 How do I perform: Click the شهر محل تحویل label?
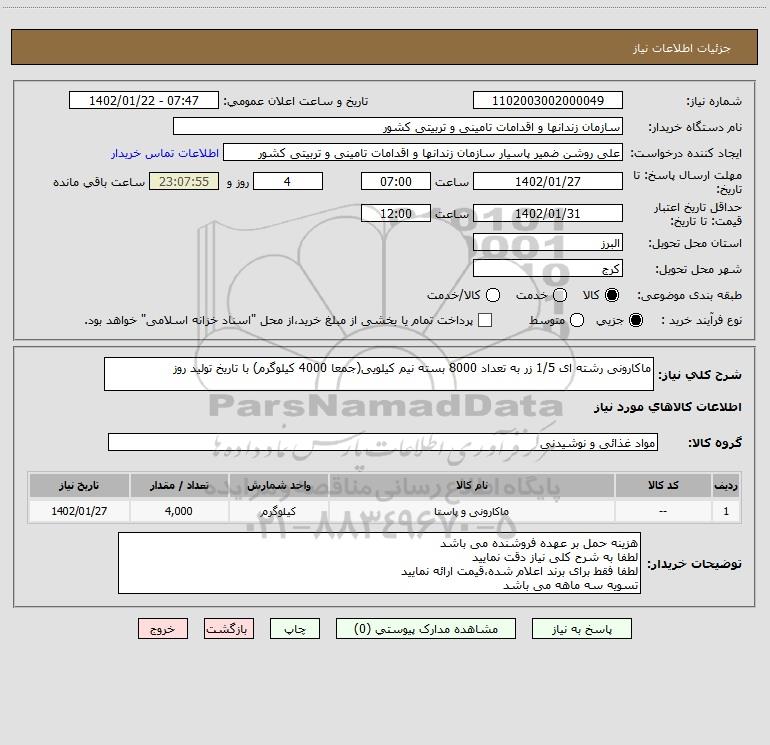[x=699, y=270]
